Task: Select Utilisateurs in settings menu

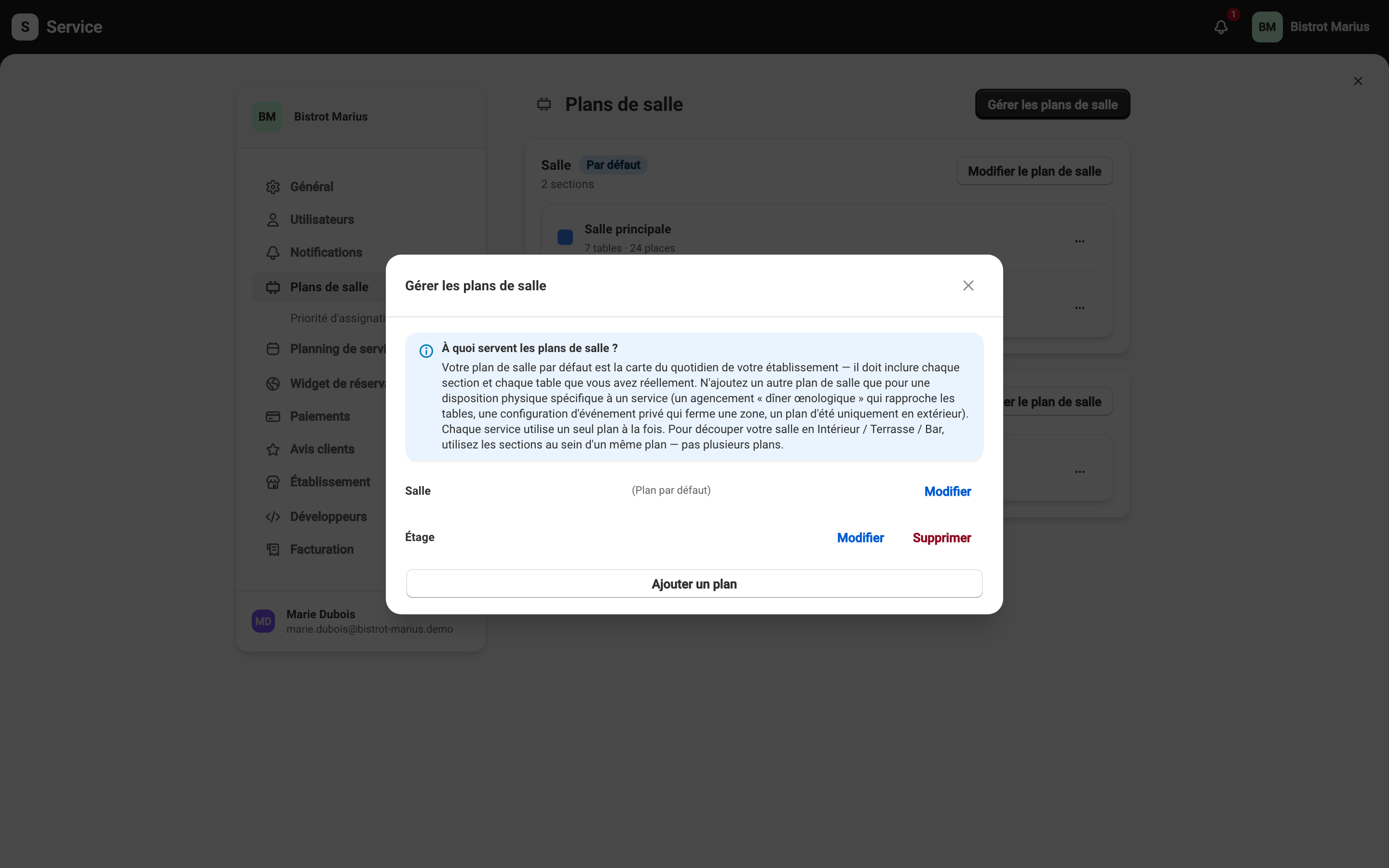Action: [321, 219]
